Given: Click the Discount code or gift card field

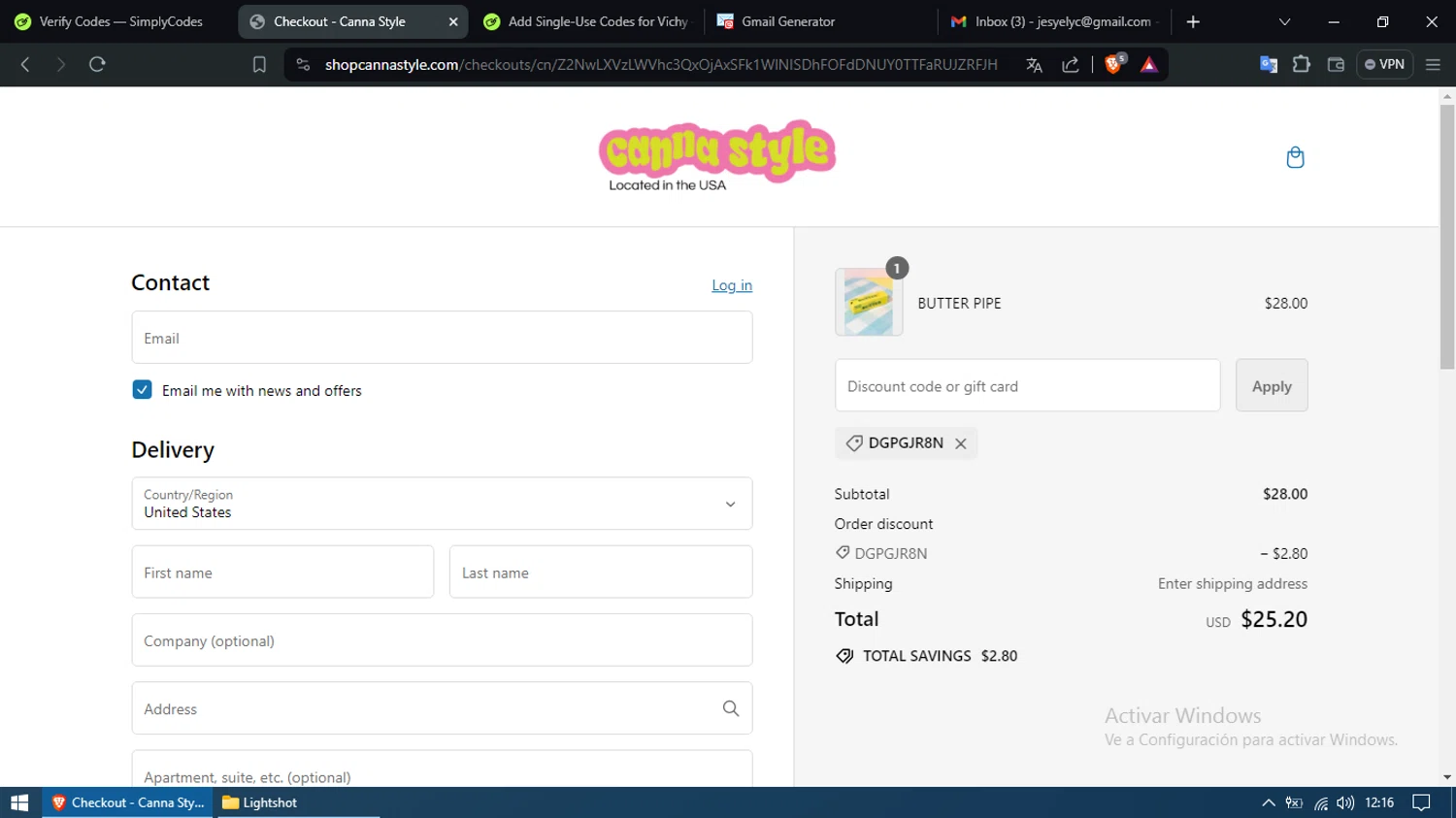Looking at the screenshot, I should click(1027, 386).
